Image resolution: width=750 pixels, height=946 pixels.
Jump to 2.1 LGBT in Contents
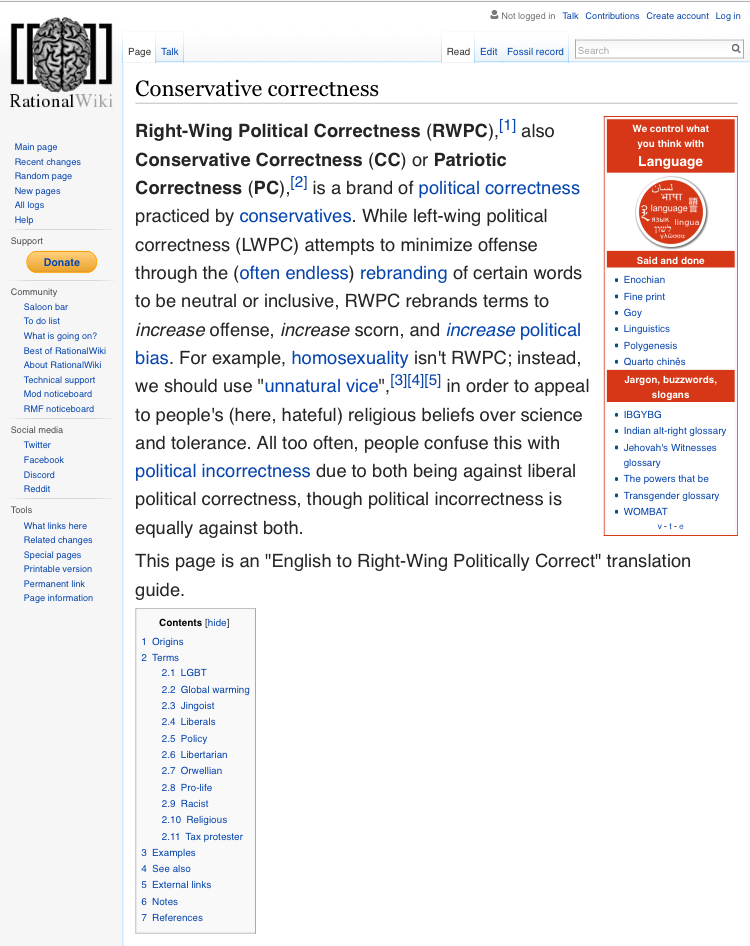coord(184,672)
